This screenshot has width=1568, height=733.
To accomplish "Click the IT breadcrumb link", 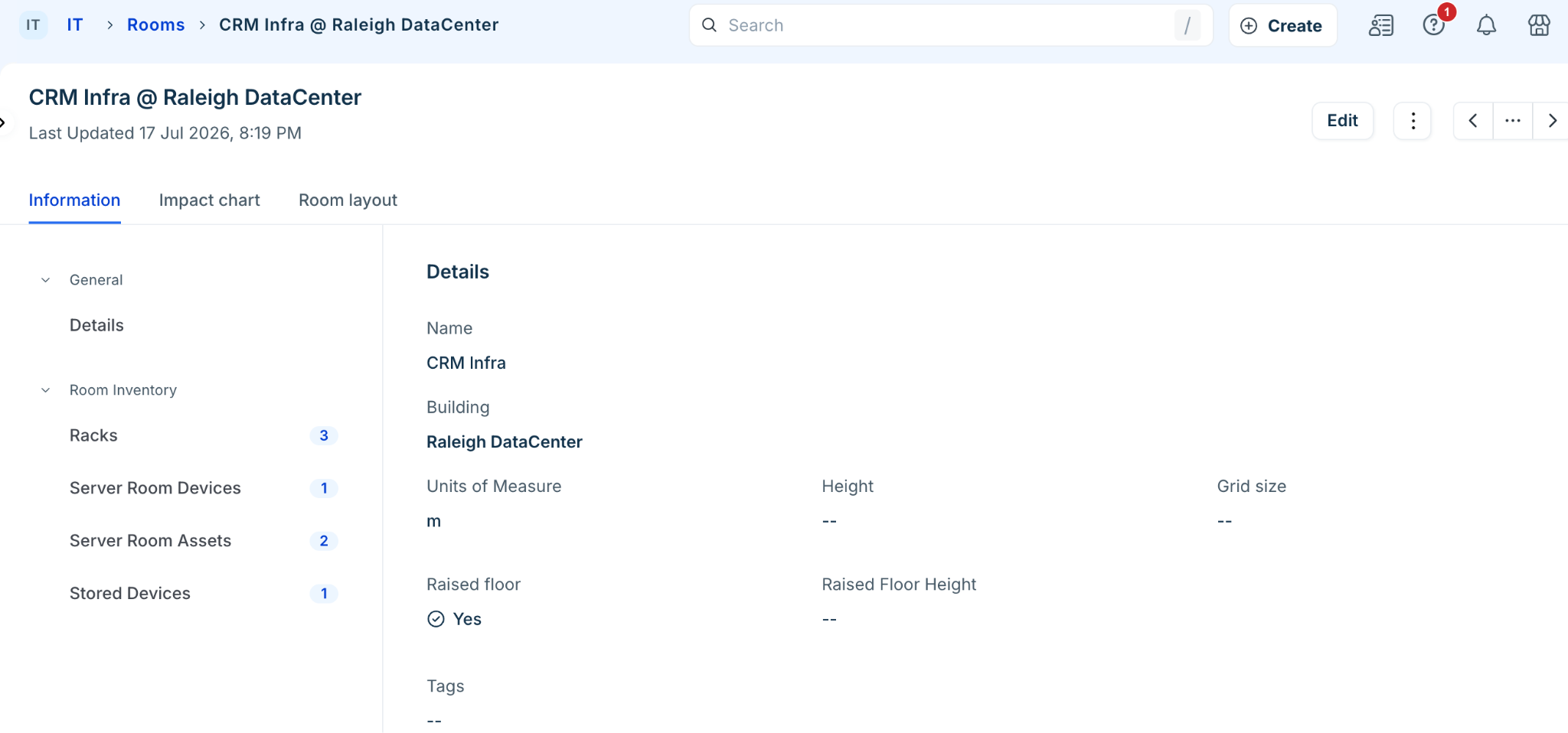I will 74,25.
